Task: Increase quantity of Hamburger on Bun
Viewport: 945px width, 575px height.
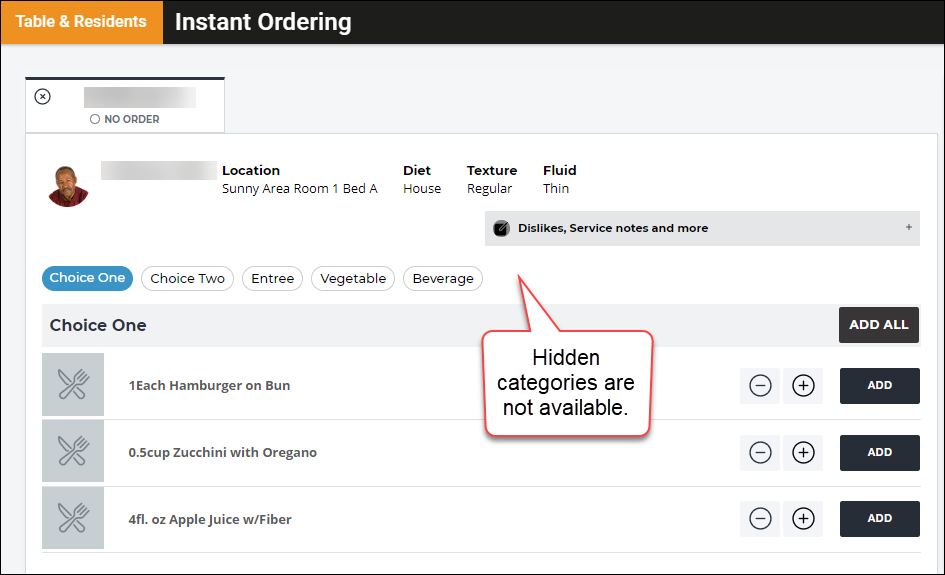Action: click(x=803, y=386)
